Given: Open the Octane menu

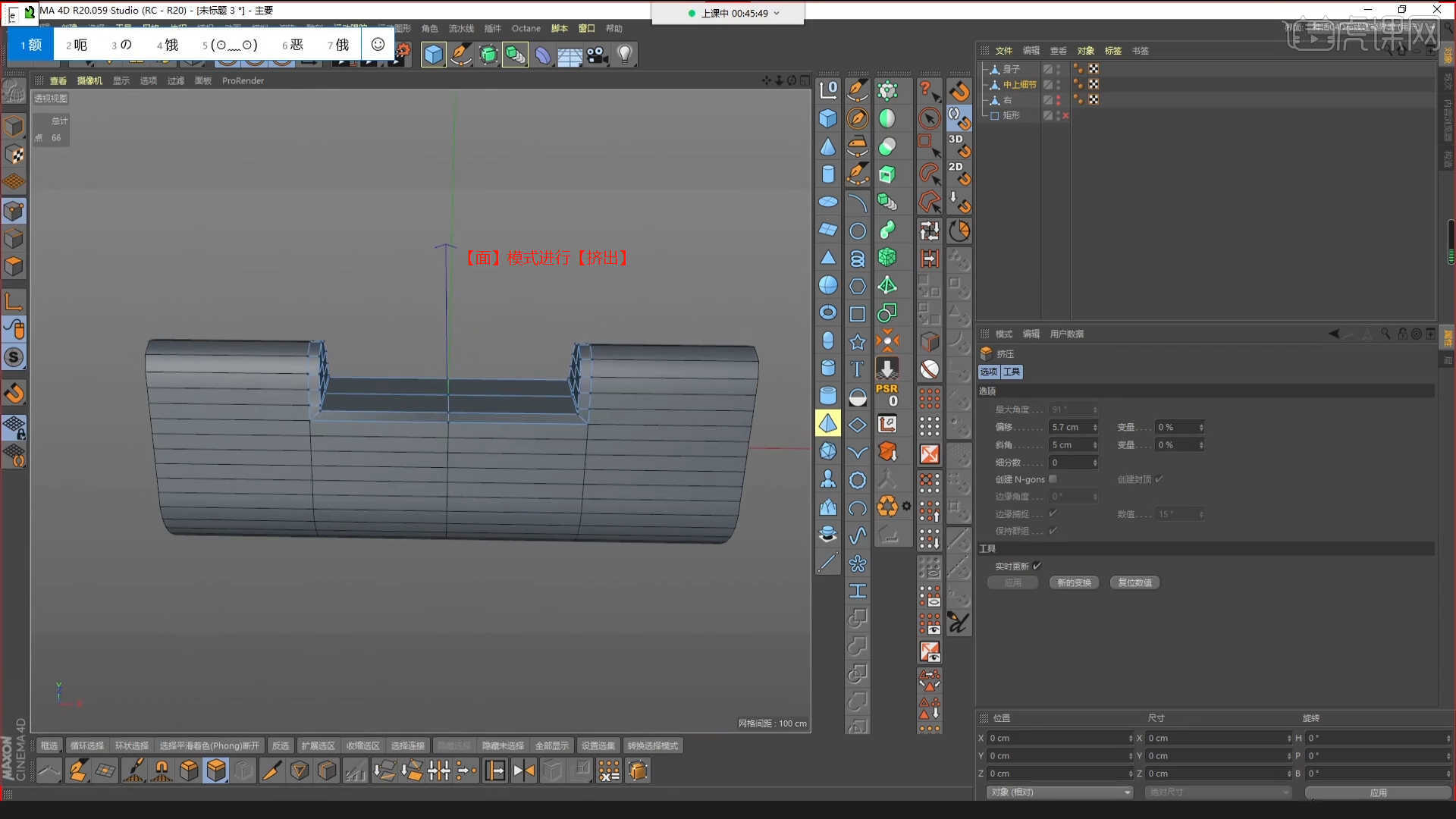Looking at the screenshot, I should (x=526, y=29).
